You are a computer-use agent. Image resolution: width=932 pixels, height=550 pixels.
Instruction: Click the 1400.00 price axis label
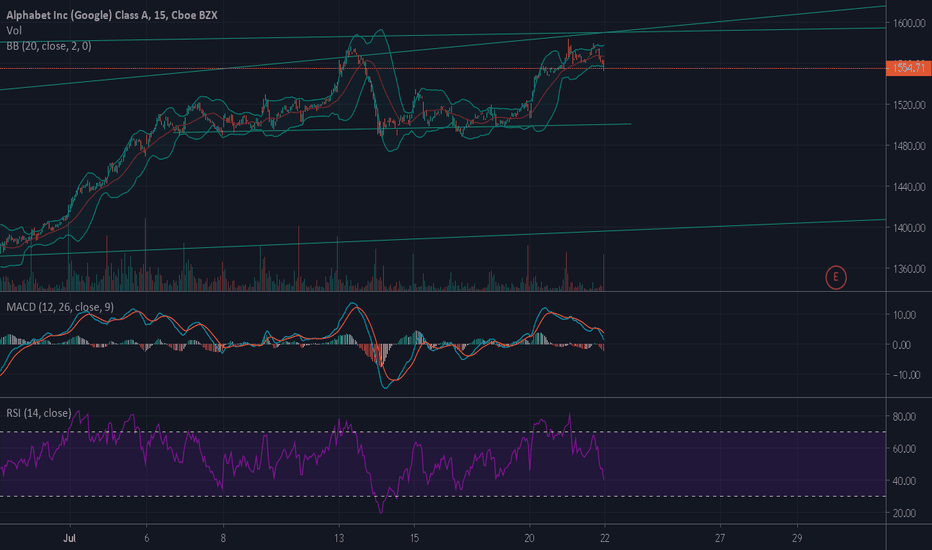pos(909,228)
